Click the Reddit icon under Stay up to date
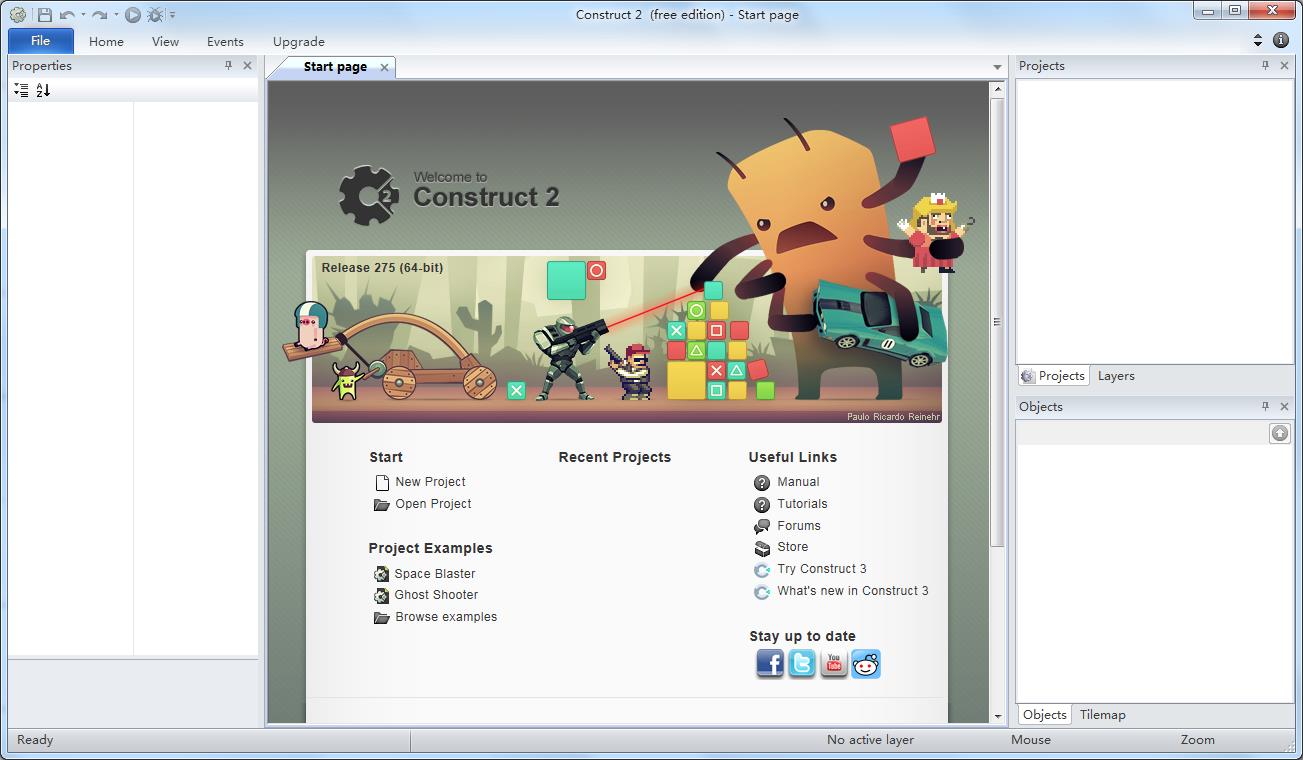The width and height of the screenshot is (1303, 760). pyautogui.click(x=866, y=663)
